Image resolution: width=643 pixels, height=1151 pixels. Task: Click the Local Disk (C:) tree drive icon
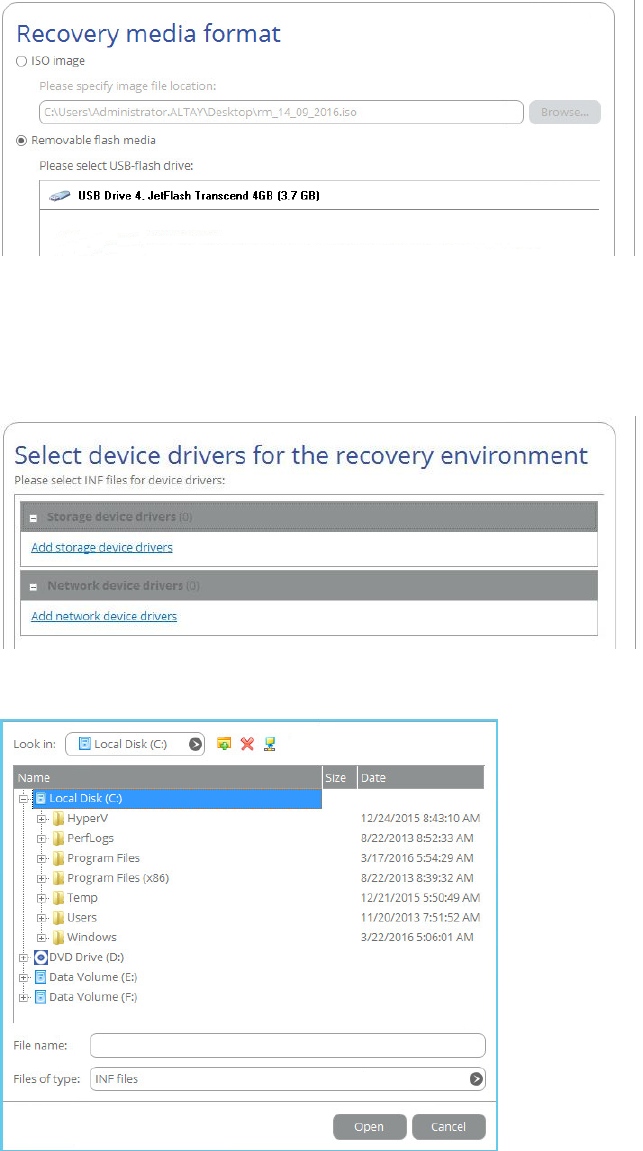point(41,798)
